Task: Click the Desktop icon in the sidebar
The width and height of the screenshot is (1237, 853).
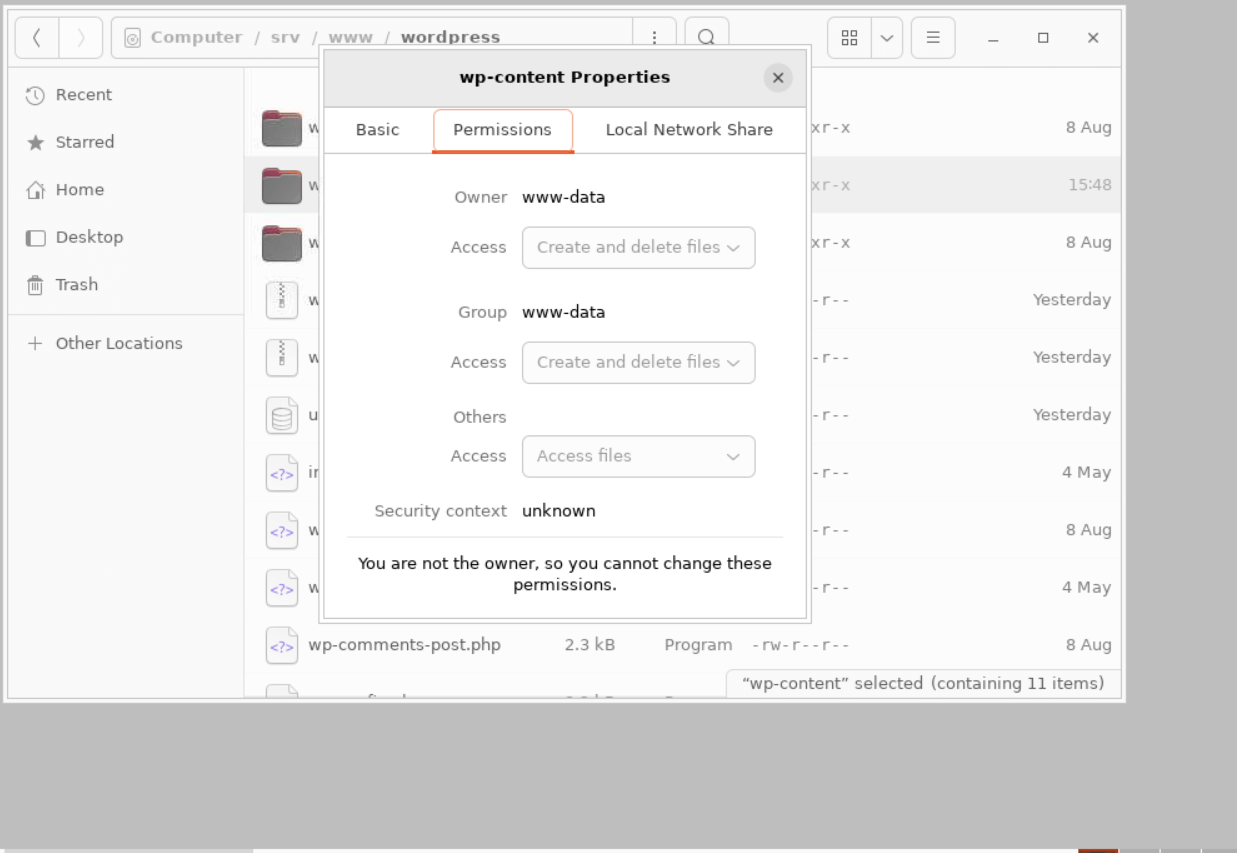Action: coord(36,238)
